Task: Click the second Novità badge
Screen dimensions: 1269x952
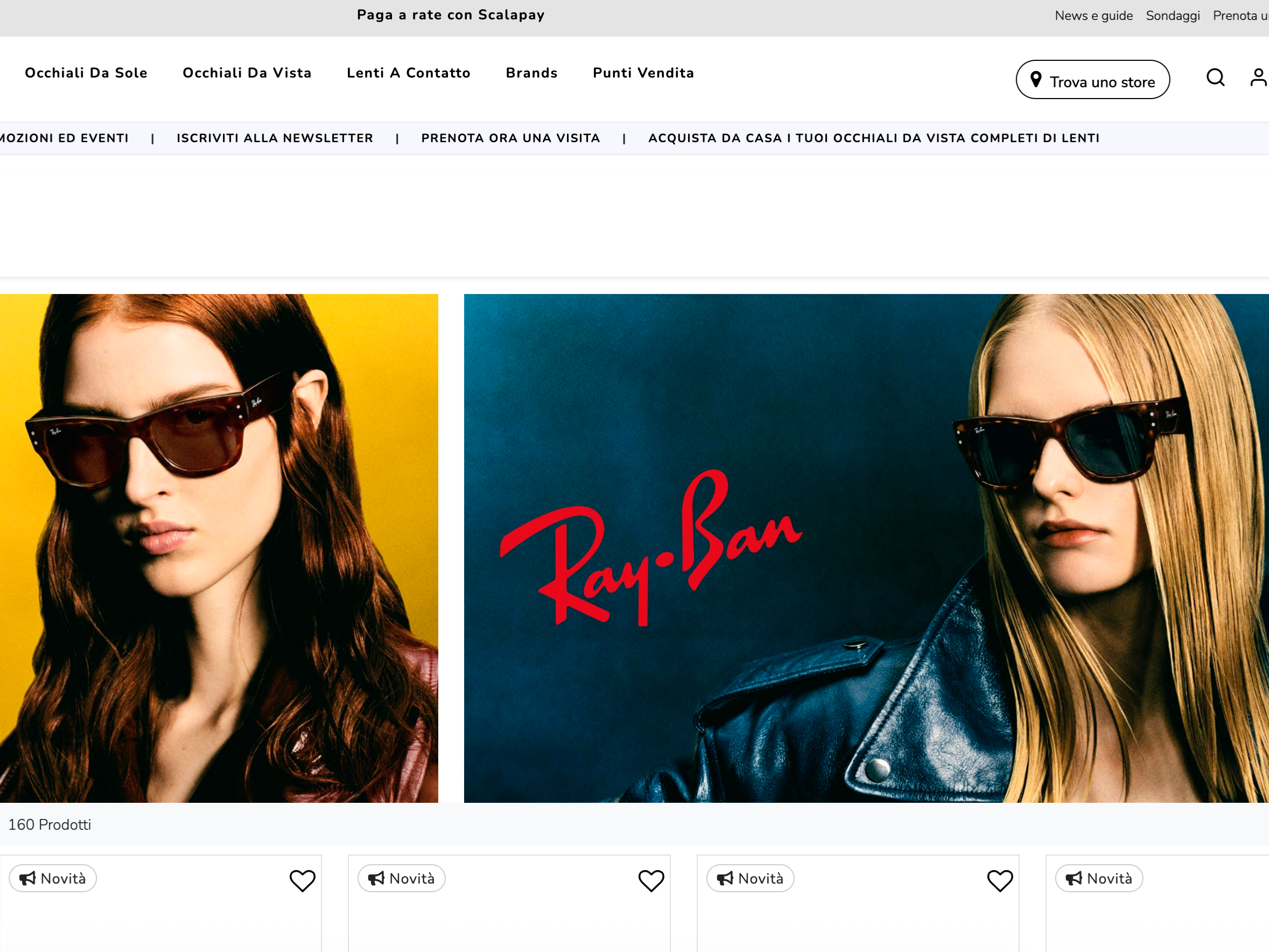Action: tap(402, 879)
